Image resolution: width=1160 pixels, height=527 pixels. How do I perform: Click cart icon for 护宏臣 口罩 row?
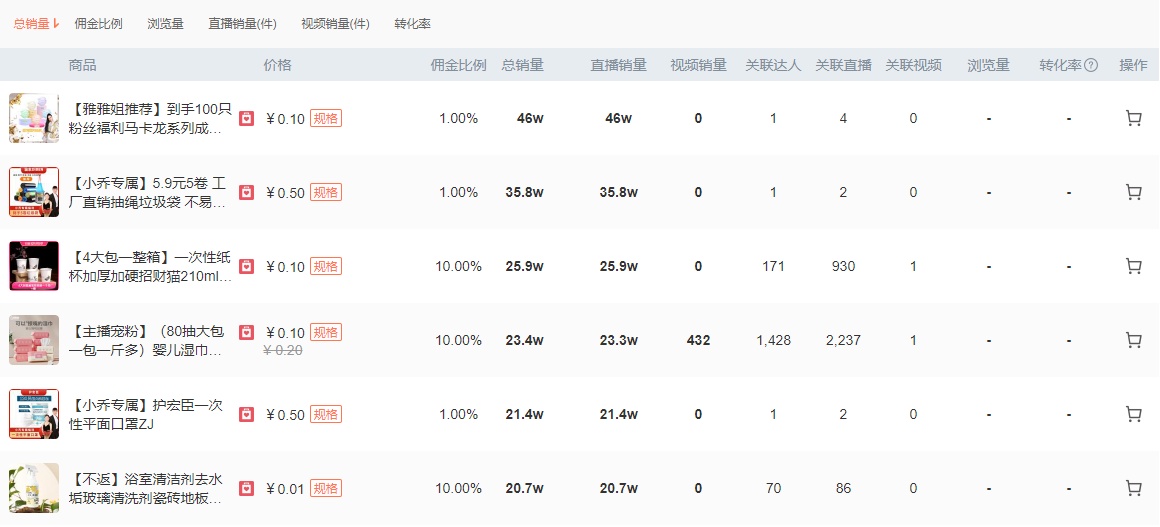coord(1133,414)
